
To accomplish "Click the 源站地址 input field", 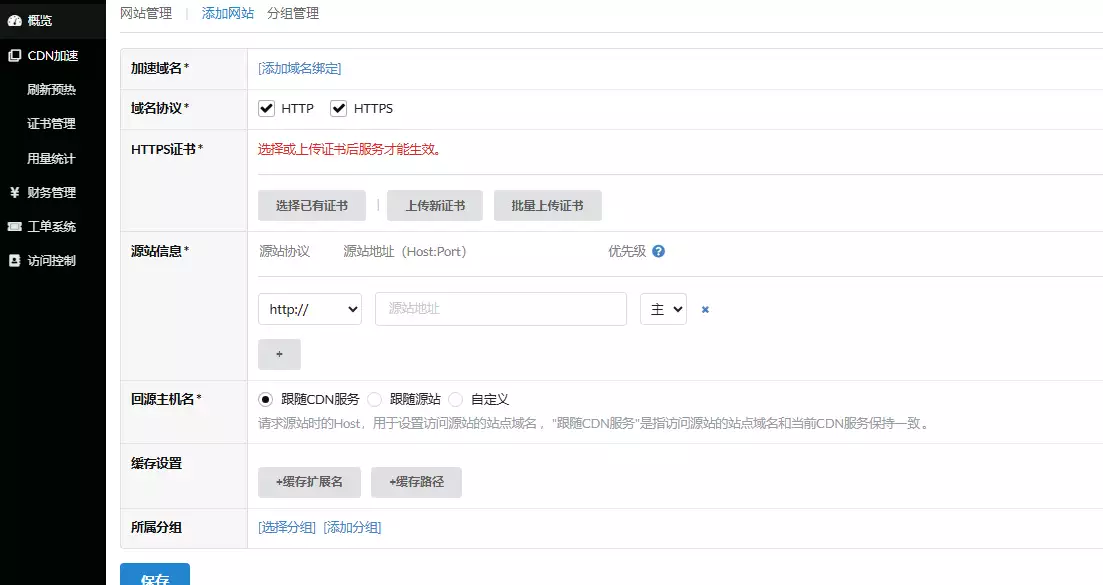I will (500, 309).
